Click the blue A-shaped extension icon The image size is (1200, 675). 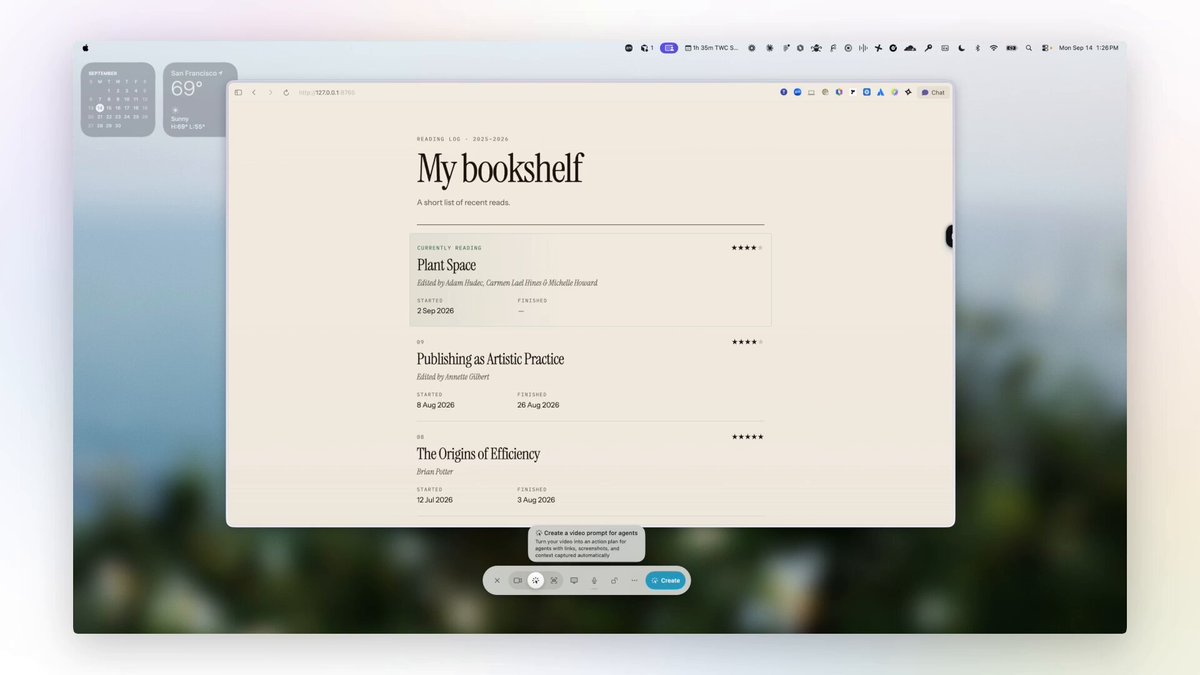click(x=880, y=92)
